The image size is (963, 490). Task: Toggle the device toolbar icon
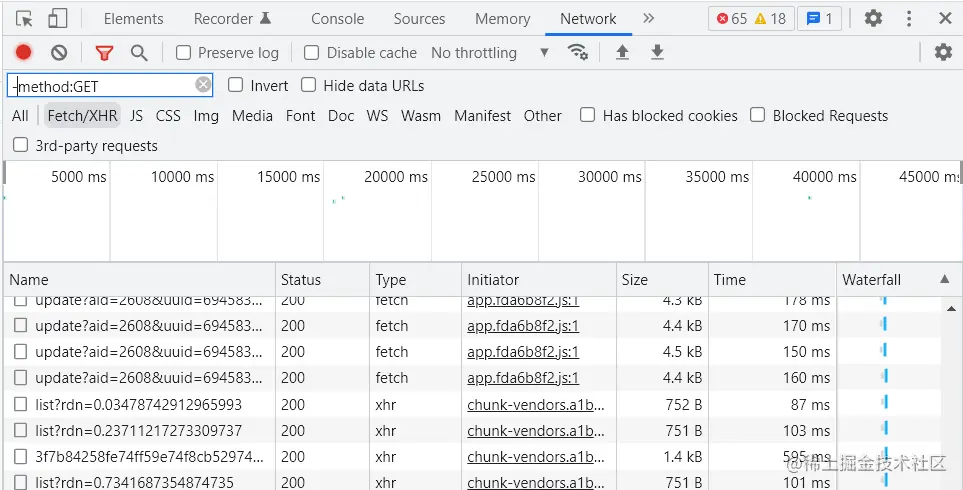click(57, 18)
